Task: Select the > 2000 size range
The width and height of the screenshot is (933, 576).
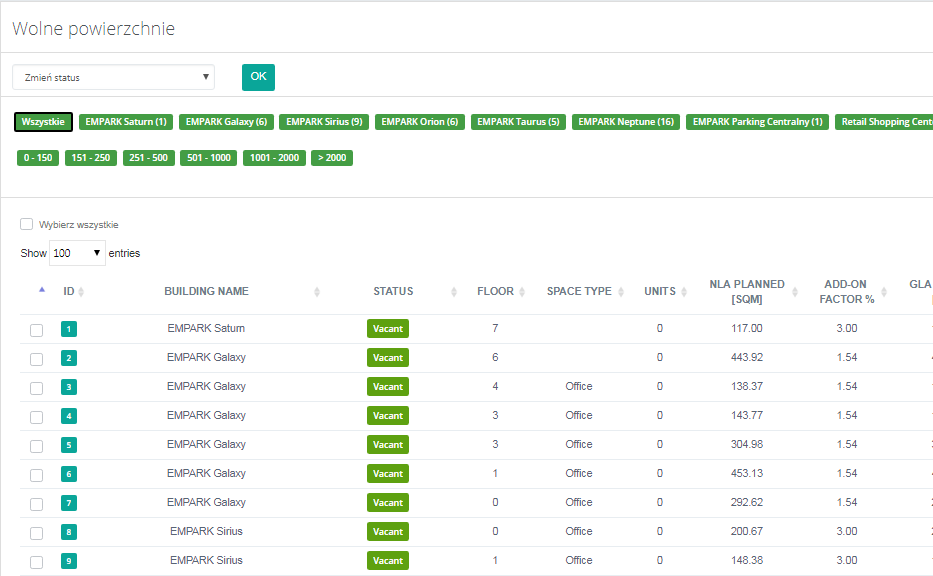Action: tap(332, 158)
